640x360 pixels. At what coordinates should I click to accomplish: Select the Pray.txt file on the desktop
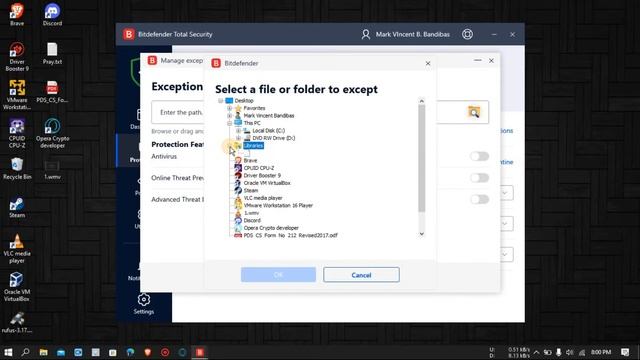coord(52,53)
